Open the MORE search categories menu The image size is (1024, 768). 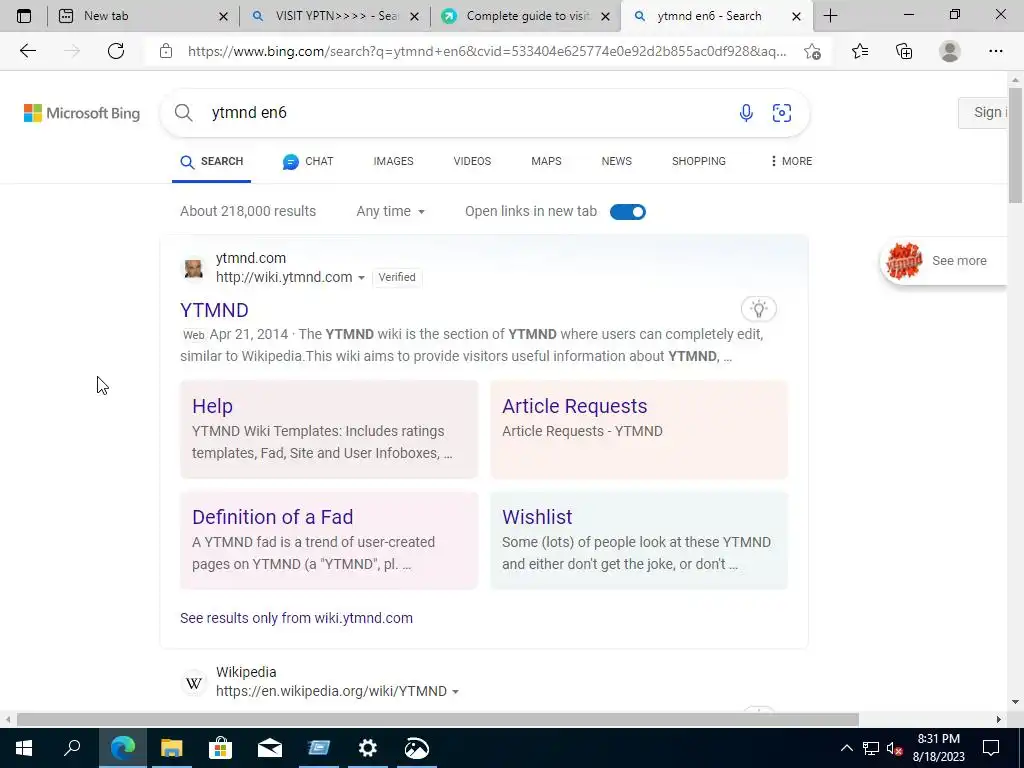(791, 161)
